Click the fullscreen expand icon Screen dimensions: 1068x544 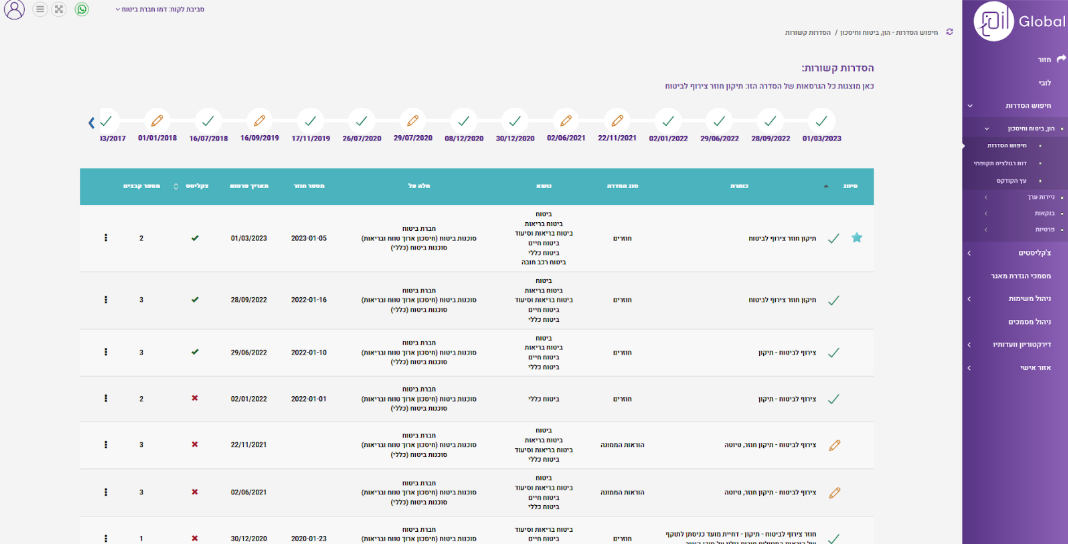tap(60, 9)
